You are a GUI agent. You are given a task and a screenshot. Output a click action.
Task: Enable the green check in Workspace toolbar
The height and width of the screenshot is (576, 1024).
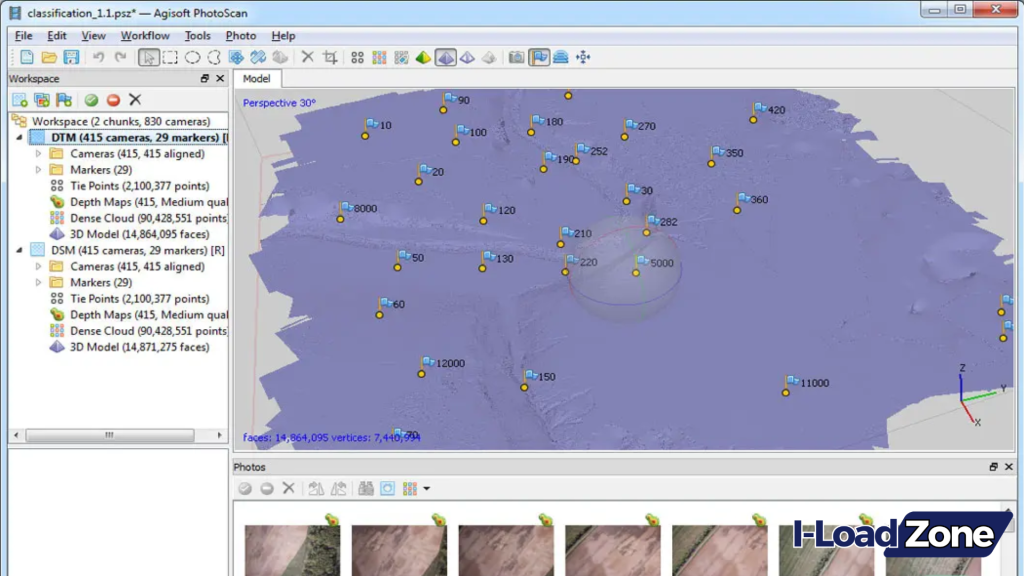pyautogui.click(x=91, y=100)
